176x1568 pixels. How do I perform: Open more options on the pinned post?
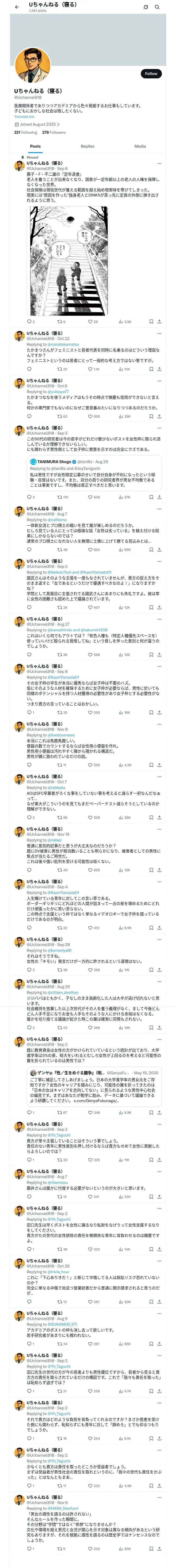click(x=159, y=163)
